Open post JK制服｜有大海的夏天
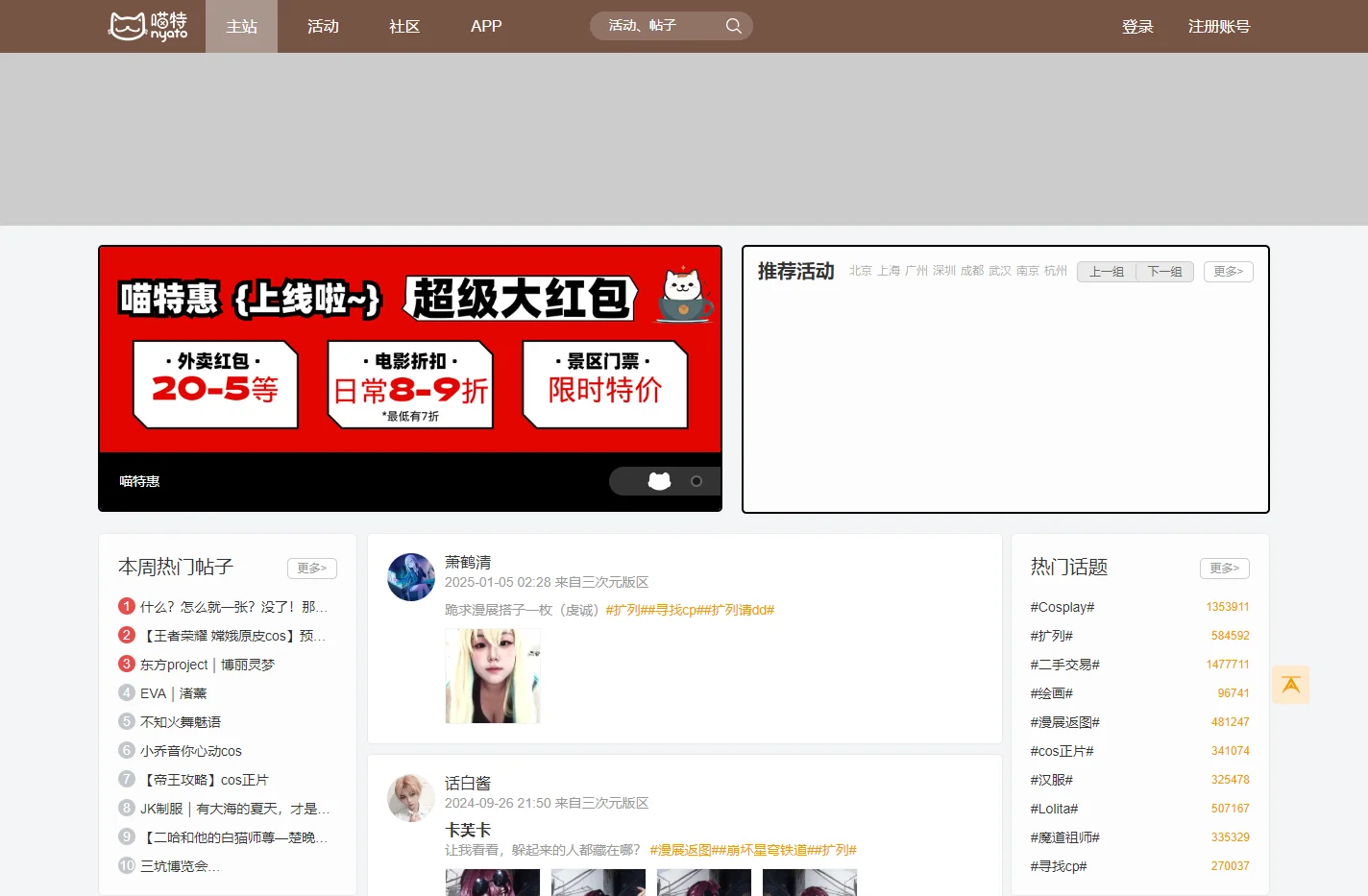The width and height of the screenshot is (1368, 896). click(234, 809)
